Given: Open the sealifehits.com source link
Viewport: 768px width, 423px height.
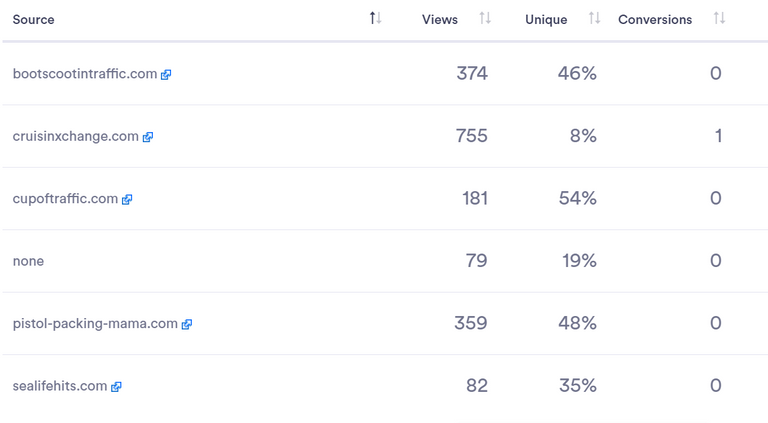Looking at the screenshot, I should tap(60, 386).
